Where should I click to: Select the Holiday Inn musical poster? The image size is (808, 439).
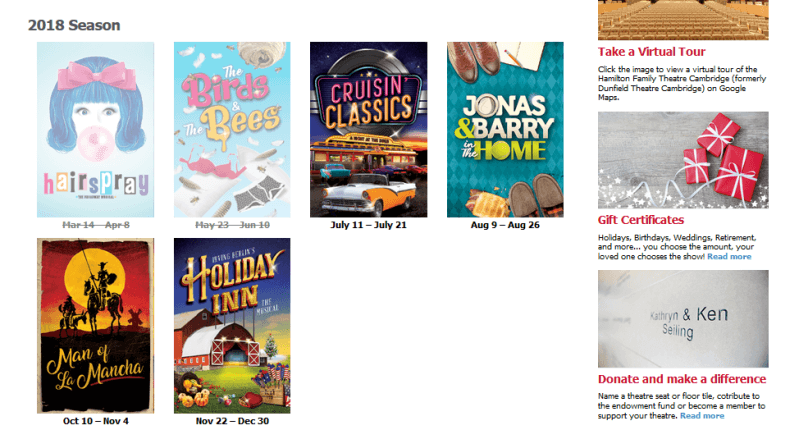pyautogui.click(x=232, y=326)
